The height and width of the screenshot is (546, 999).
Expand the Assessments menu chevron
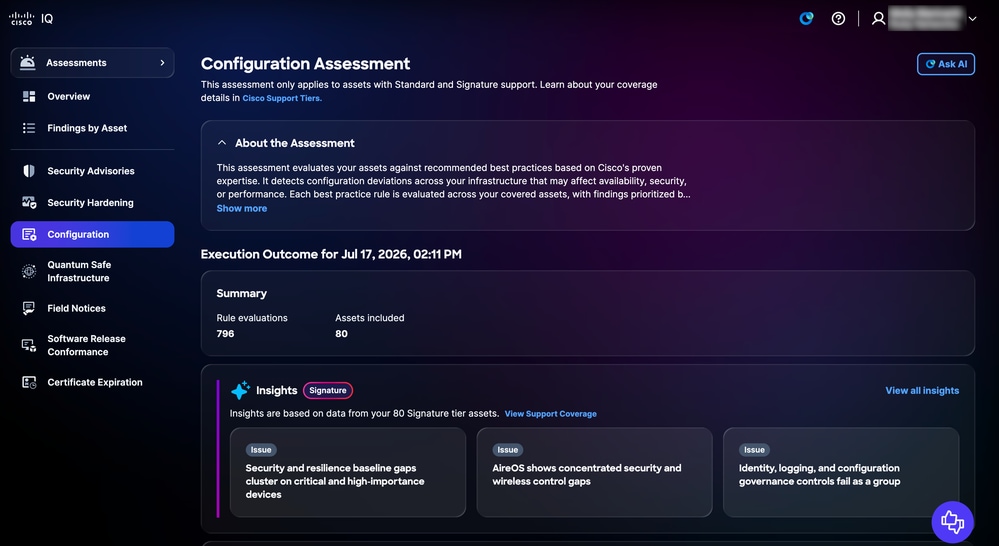point(162,62)
